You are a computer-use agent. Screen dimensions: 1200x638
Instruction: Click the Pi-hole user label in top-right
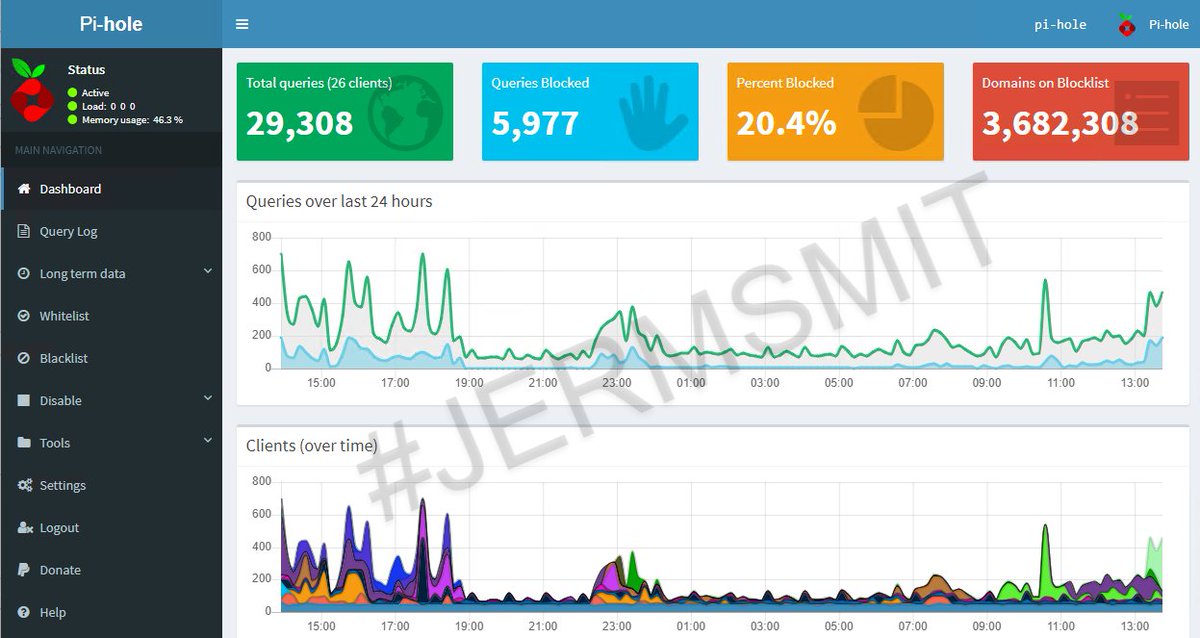[1169, 25]
